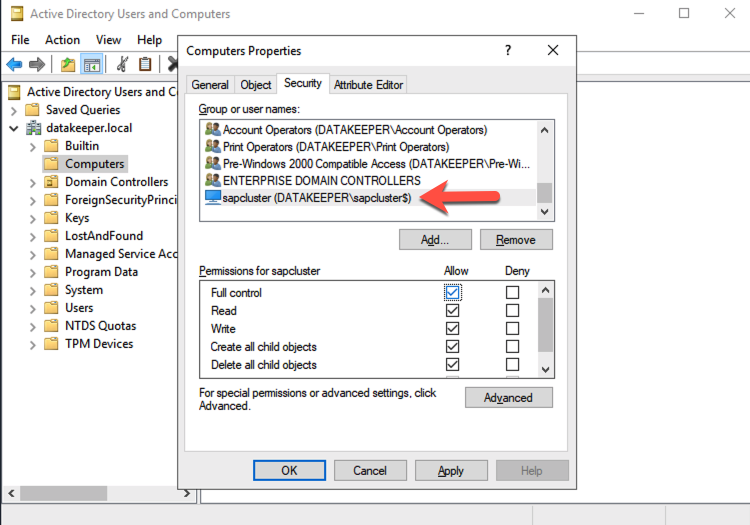Toggle Allow checkbox for Full control
This screenshot has width=750, height=525.
[x=452, y=292]
